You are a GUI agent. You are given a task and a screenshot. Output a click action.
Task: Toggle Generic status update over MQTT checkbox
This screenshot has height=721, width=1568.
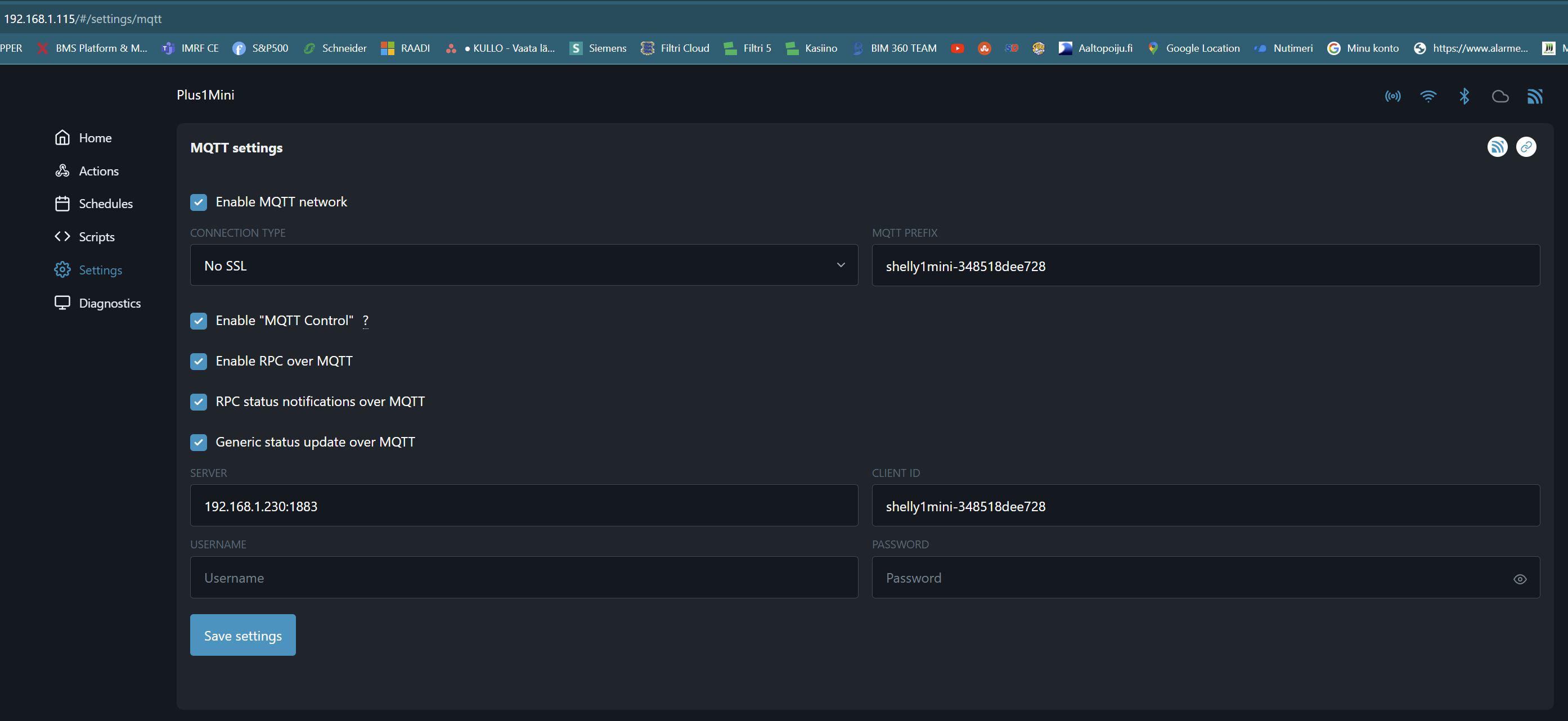coord(199,443)
